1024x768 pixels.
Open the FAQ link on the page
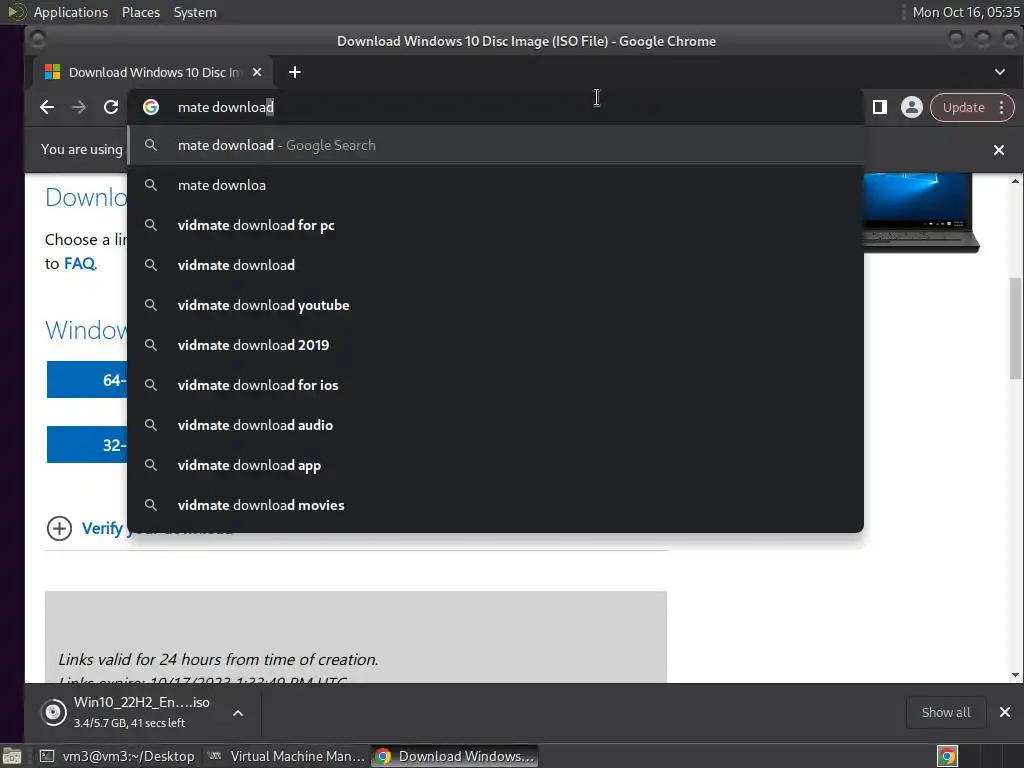click(x=79, y=264)
